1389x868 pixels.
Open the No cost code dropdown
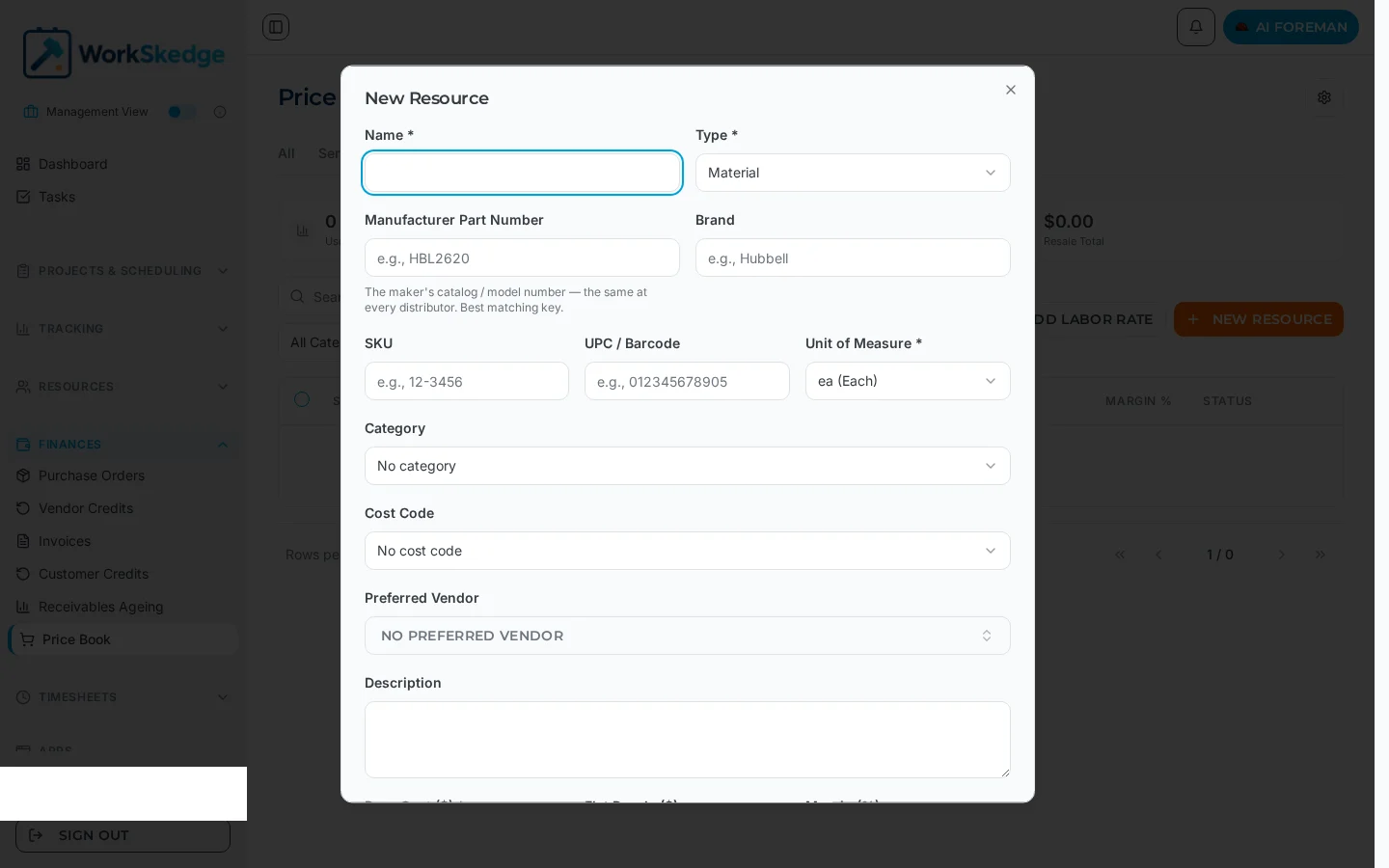[688, 551]
